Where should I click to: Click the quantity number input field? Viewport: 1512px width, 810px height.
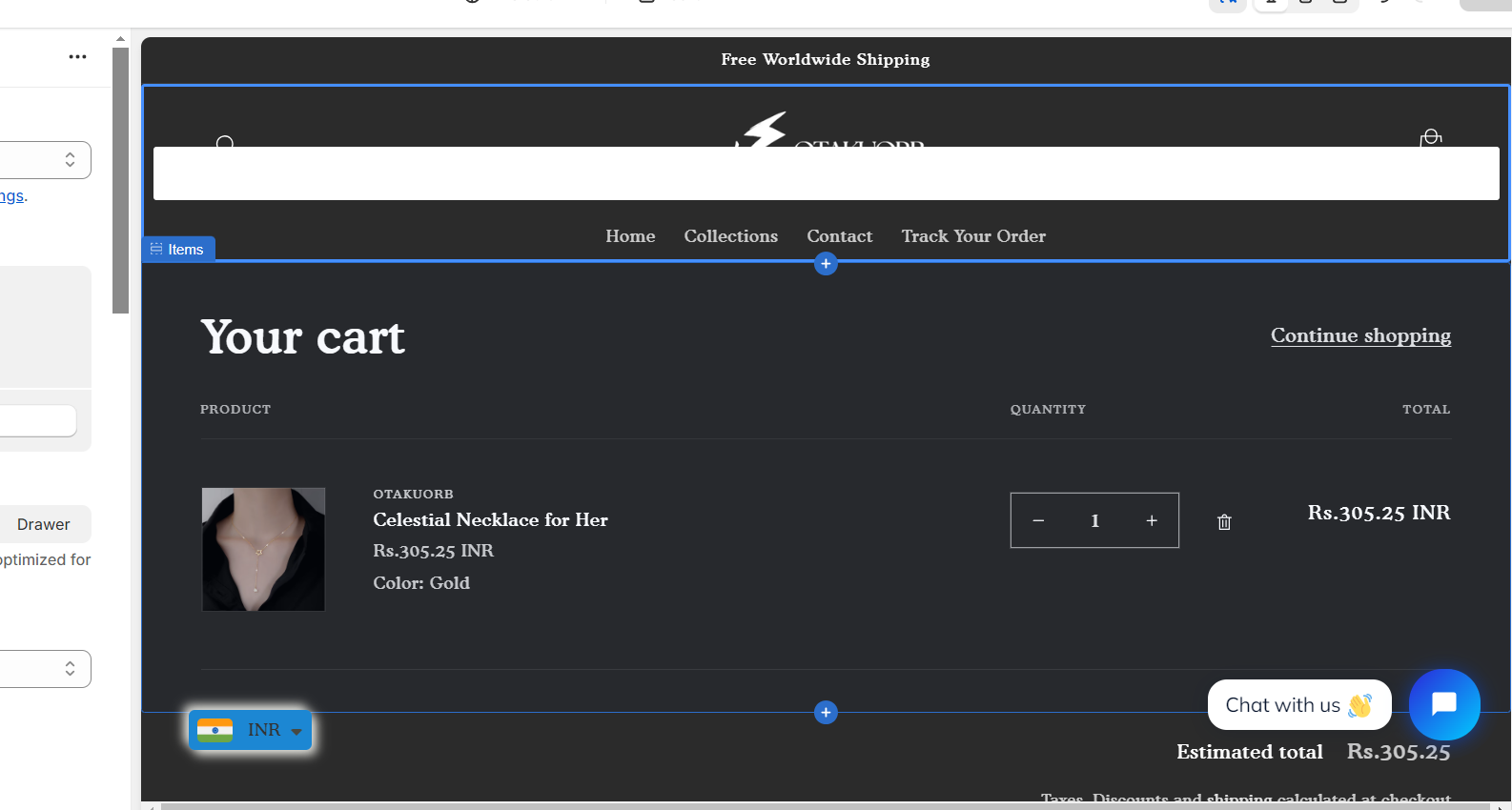click(x=1094, y=520)
